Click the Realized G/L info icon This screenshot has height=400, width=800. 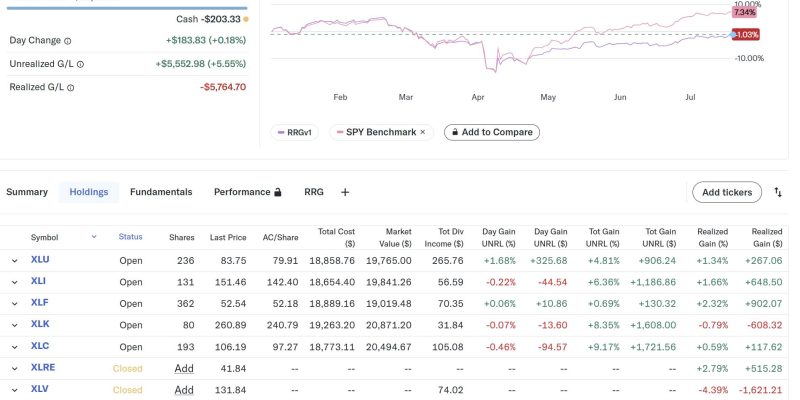71,87
